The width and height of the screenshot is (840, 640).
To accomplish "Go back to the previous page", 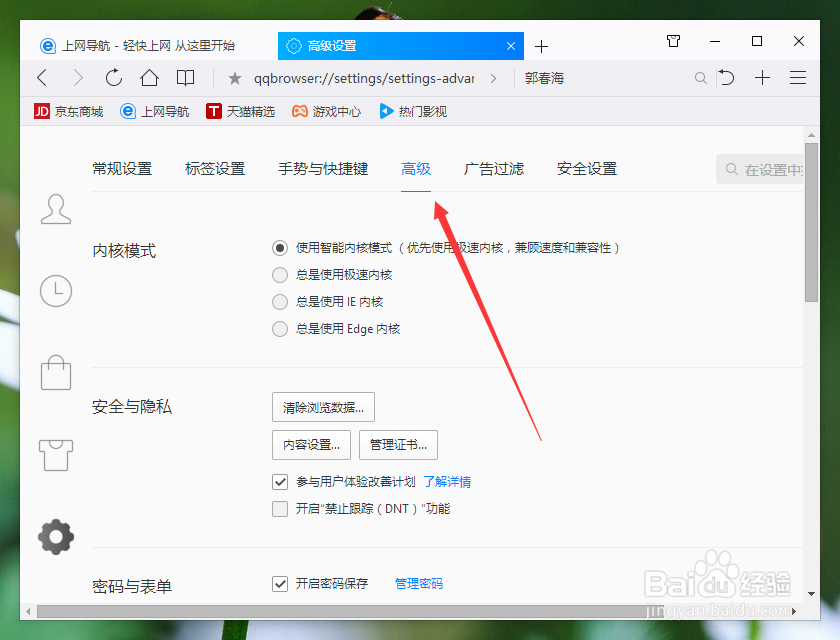I will [x=42, y=78].
